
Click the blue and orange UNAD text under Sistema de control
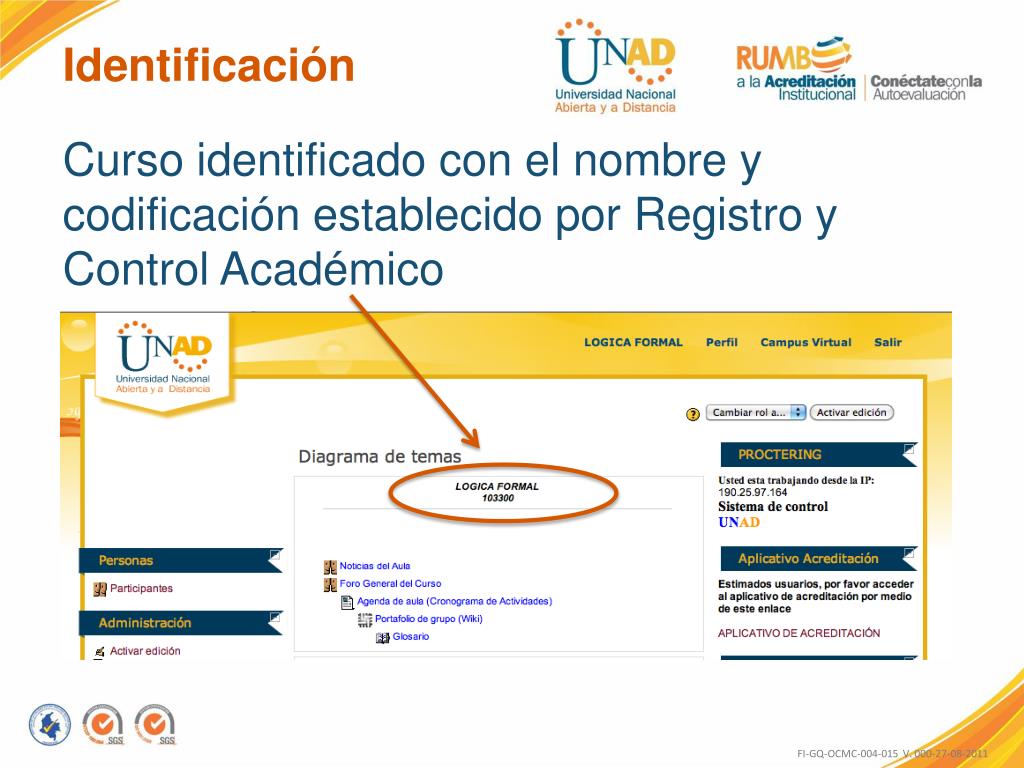[x=739, y=522]
